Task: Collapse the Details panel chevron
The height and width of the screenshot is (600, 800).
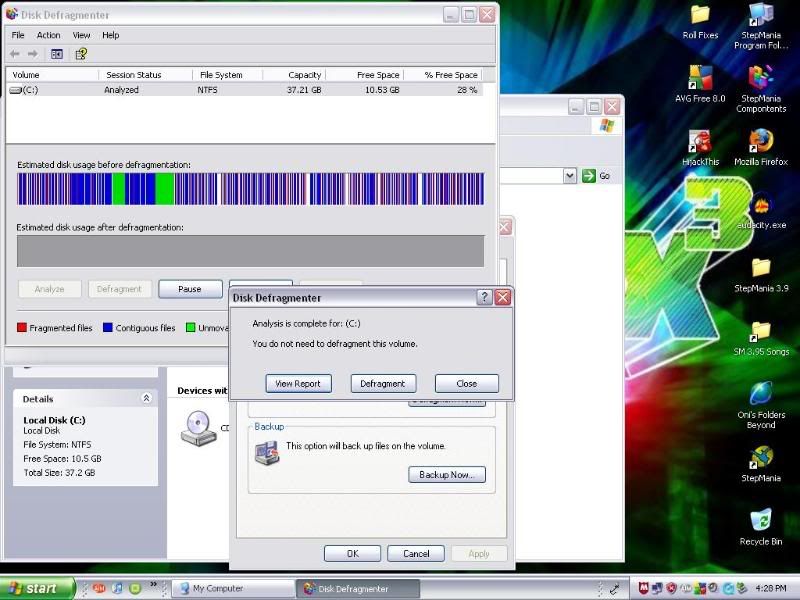Action: (146, 398)
